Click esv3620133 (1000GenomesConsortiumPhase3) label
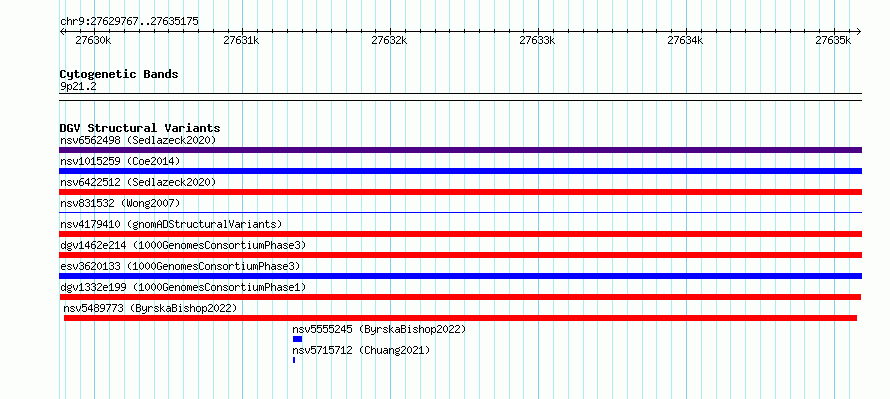The image size is (890, 399). click(180, 266)
